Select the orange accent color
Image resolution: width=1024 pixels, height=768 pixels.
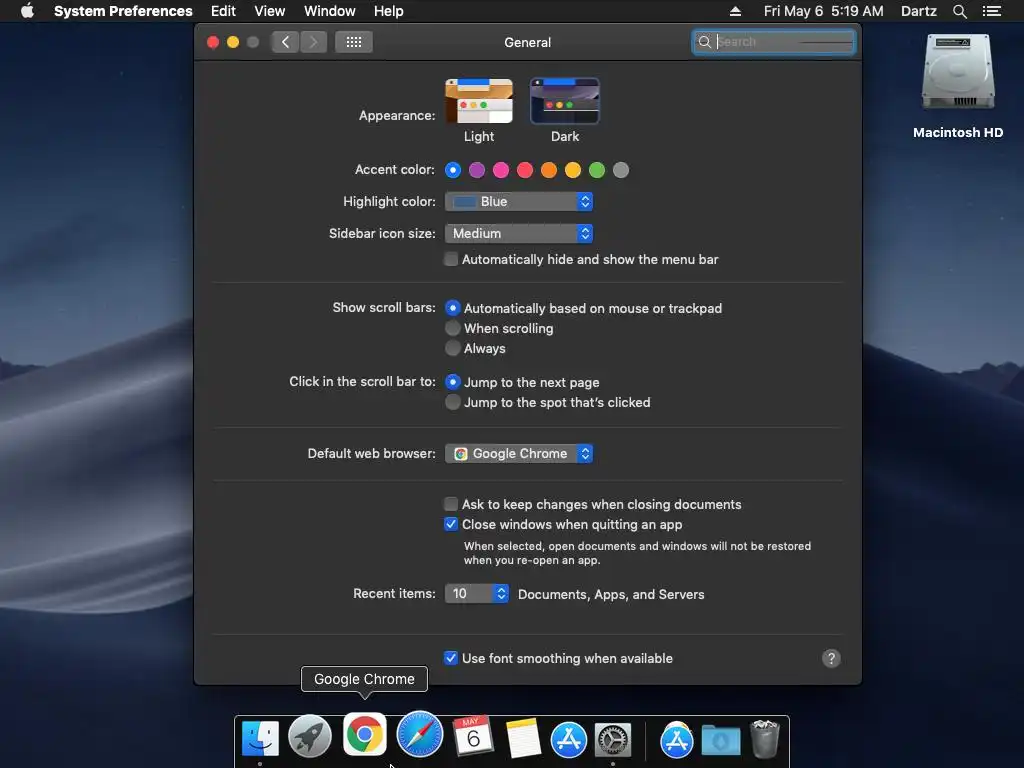(x=549, y=170)
